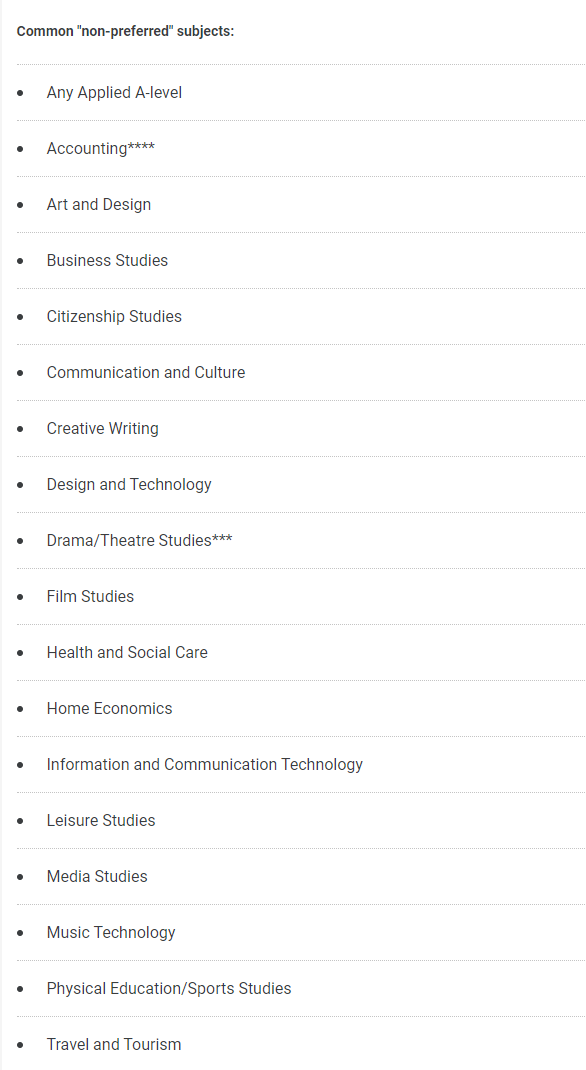Select Health and Social Care
Image resolution: width=586 pixels, height=1070 pixels.
click(x=127, y=652)
